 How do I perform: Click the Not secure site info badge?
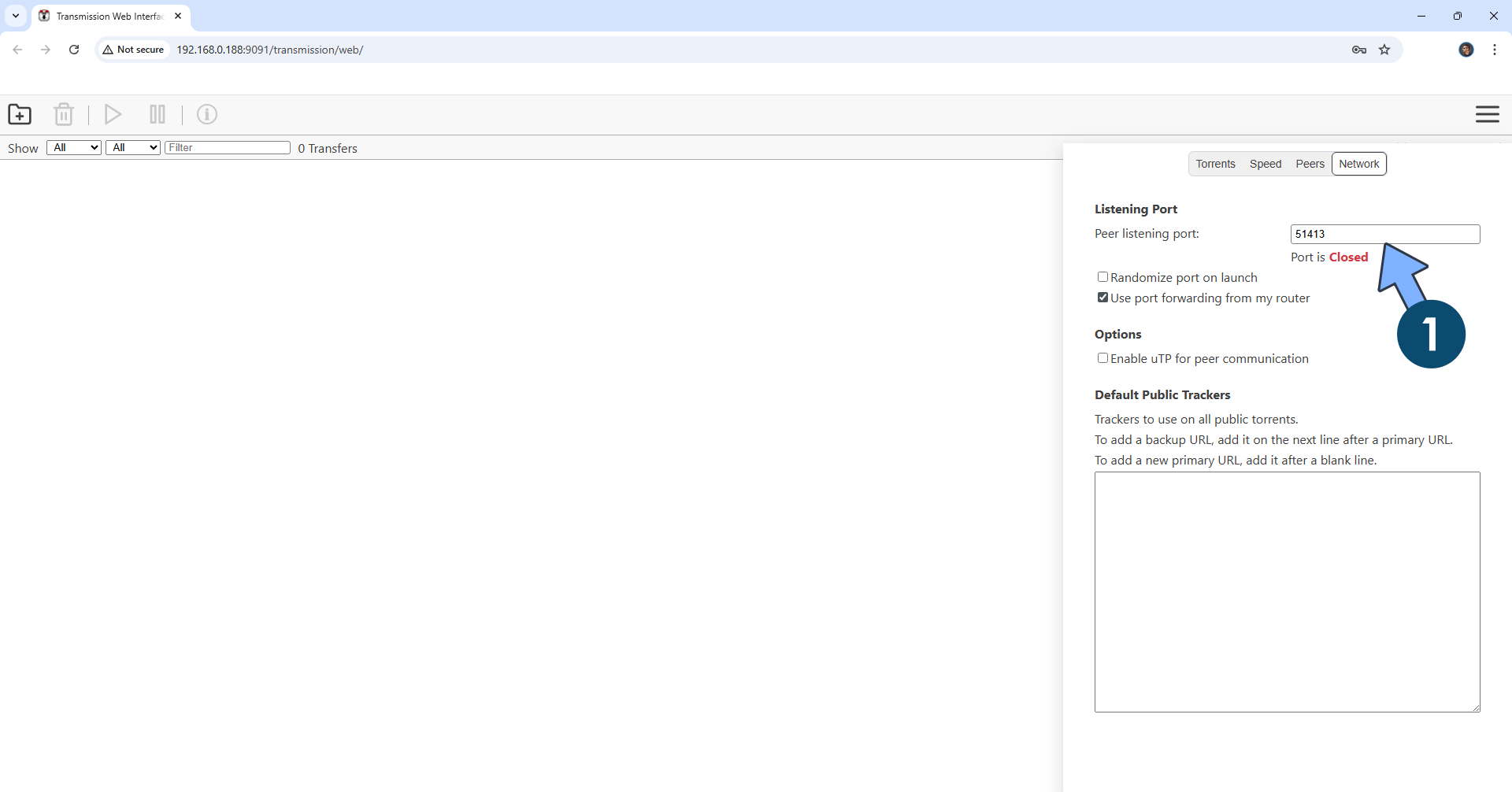coord(134,50)
